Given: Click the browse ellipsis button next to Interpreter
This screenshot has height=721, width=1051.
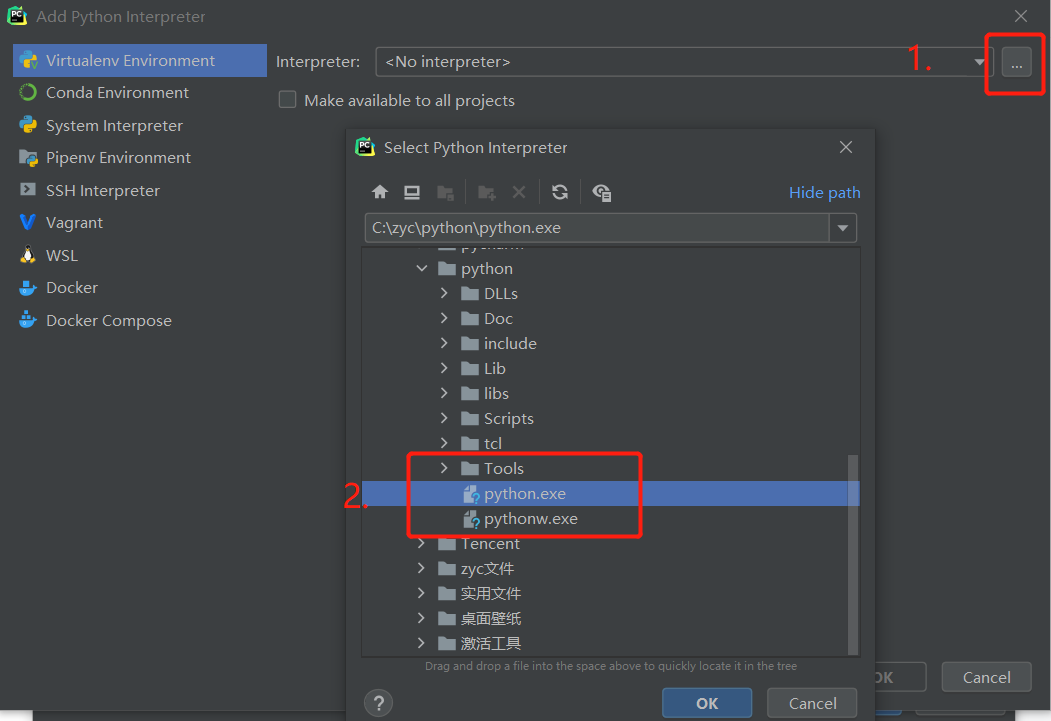Looking at the screenshot, I should pyautogui.click(x=1017, y=62).
